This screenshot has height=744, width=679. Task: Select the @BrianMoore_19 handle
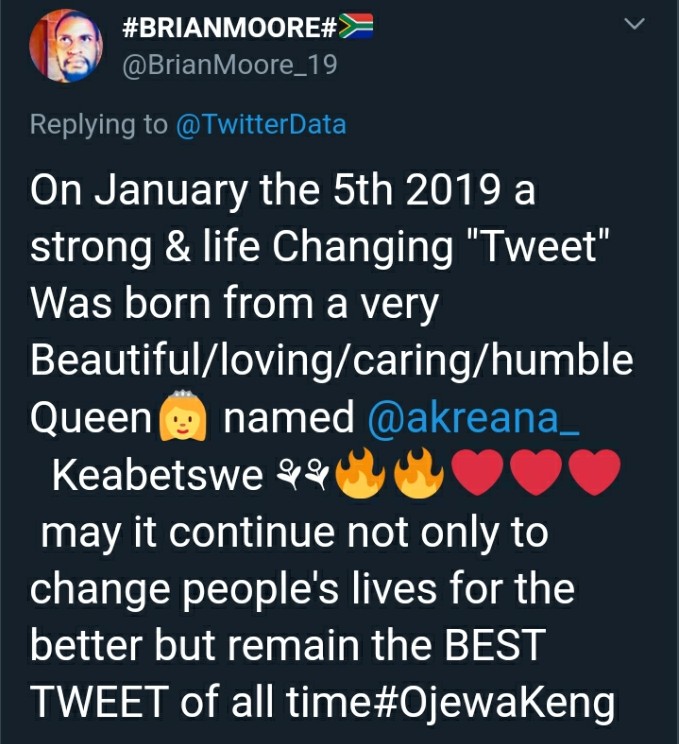pos(230,65)
